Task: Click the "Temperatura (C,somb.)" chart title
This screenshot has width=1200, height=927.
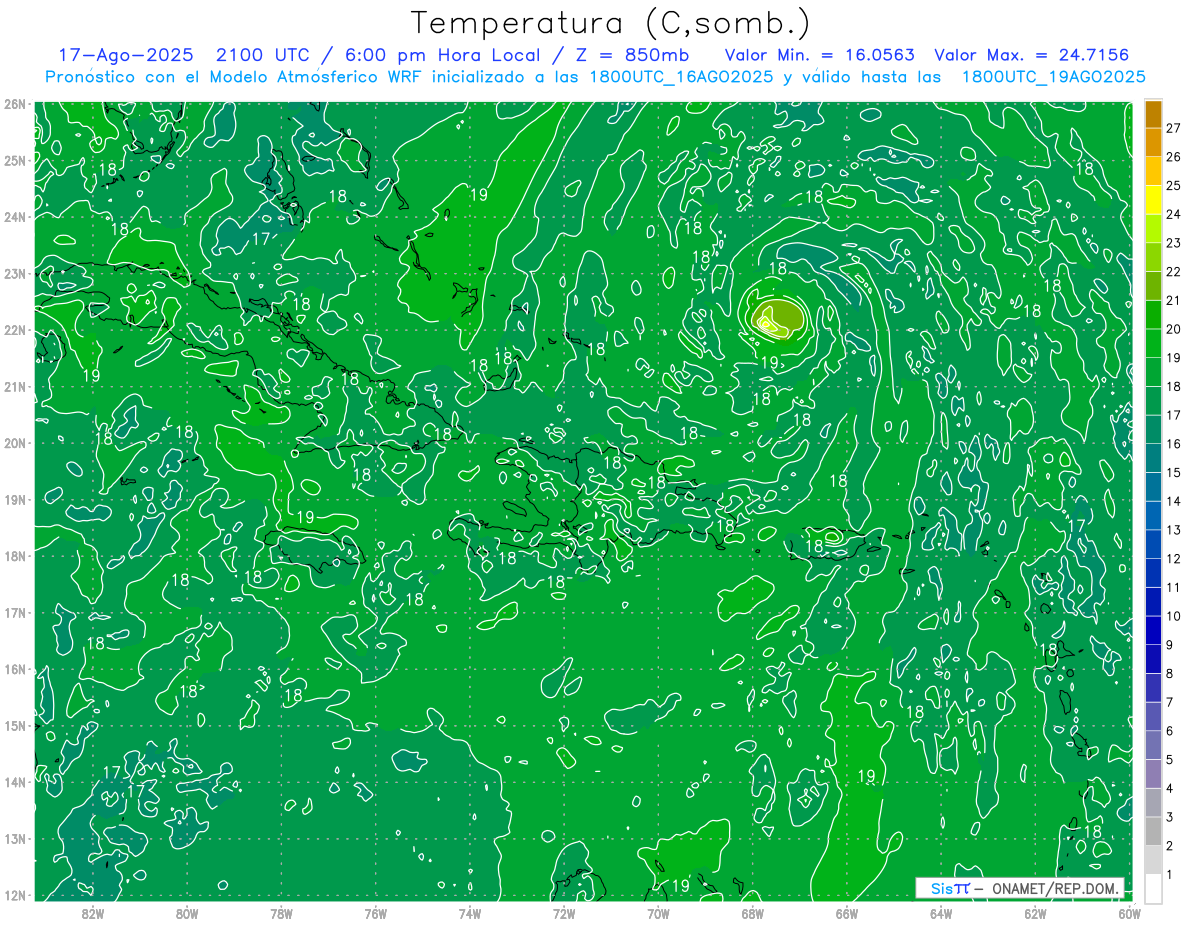Action: [611, 23]
